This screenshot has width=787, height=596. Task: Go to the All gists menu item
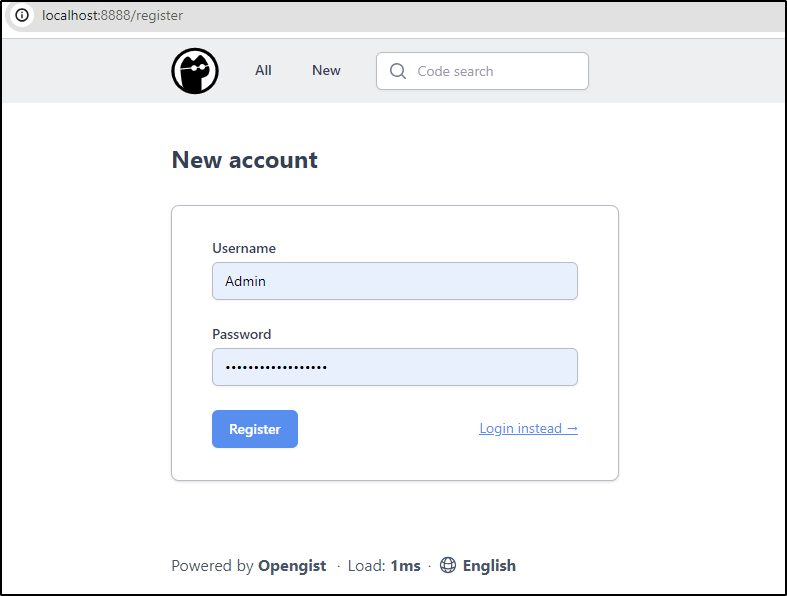coord(263,70)
